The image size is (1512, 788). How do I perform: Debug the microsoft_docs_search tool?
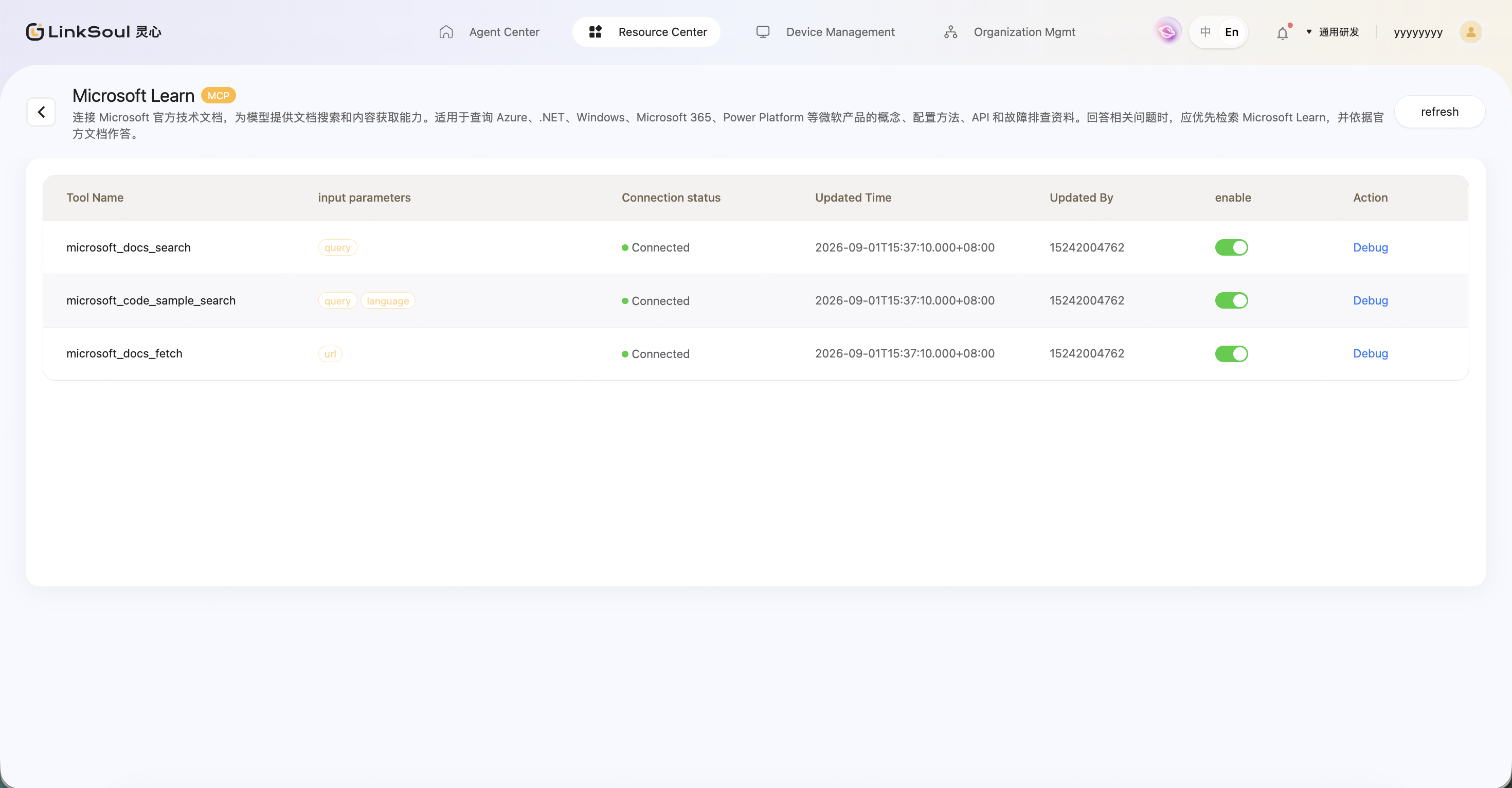pyautogui.click(x=1370, y=247)
